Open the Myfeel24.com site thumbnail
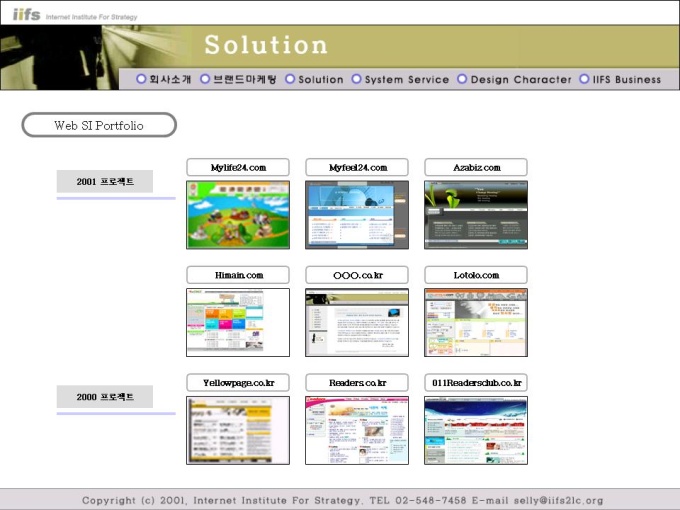 point(357,215)
